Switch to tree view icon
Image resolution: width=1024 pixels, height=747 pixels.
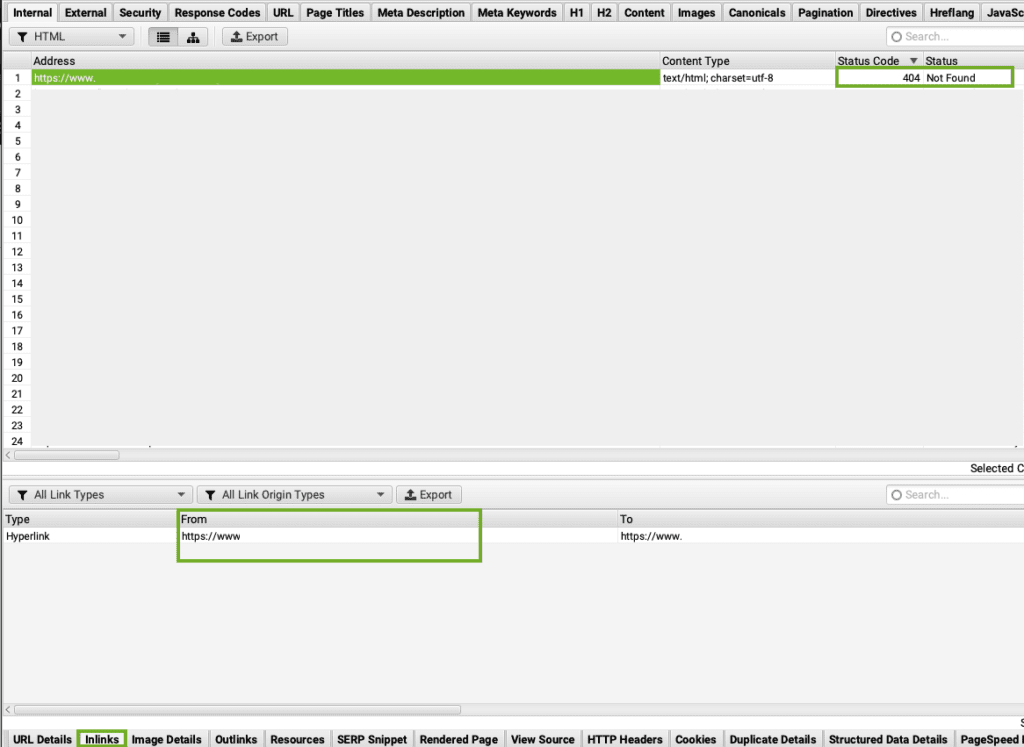tap(193, 37)
